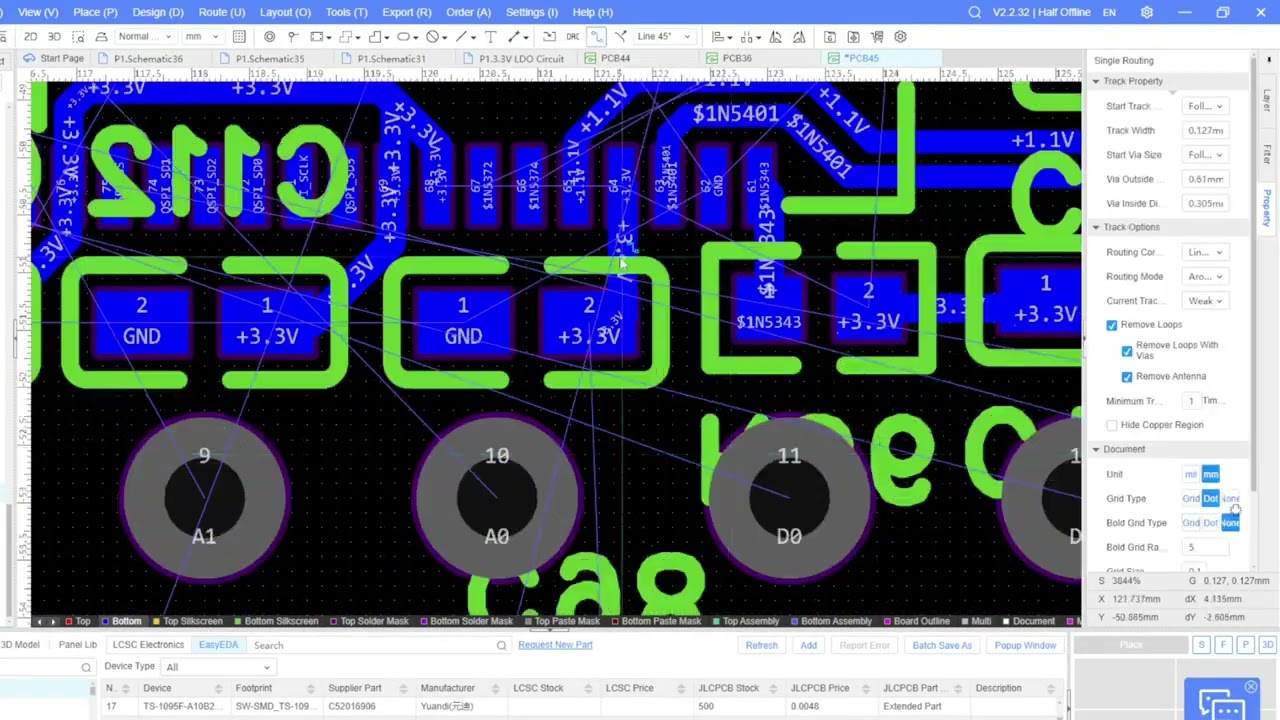Open toolbar settings gear icon
This screenshot has height=720, width=1280.
[901, 37]
